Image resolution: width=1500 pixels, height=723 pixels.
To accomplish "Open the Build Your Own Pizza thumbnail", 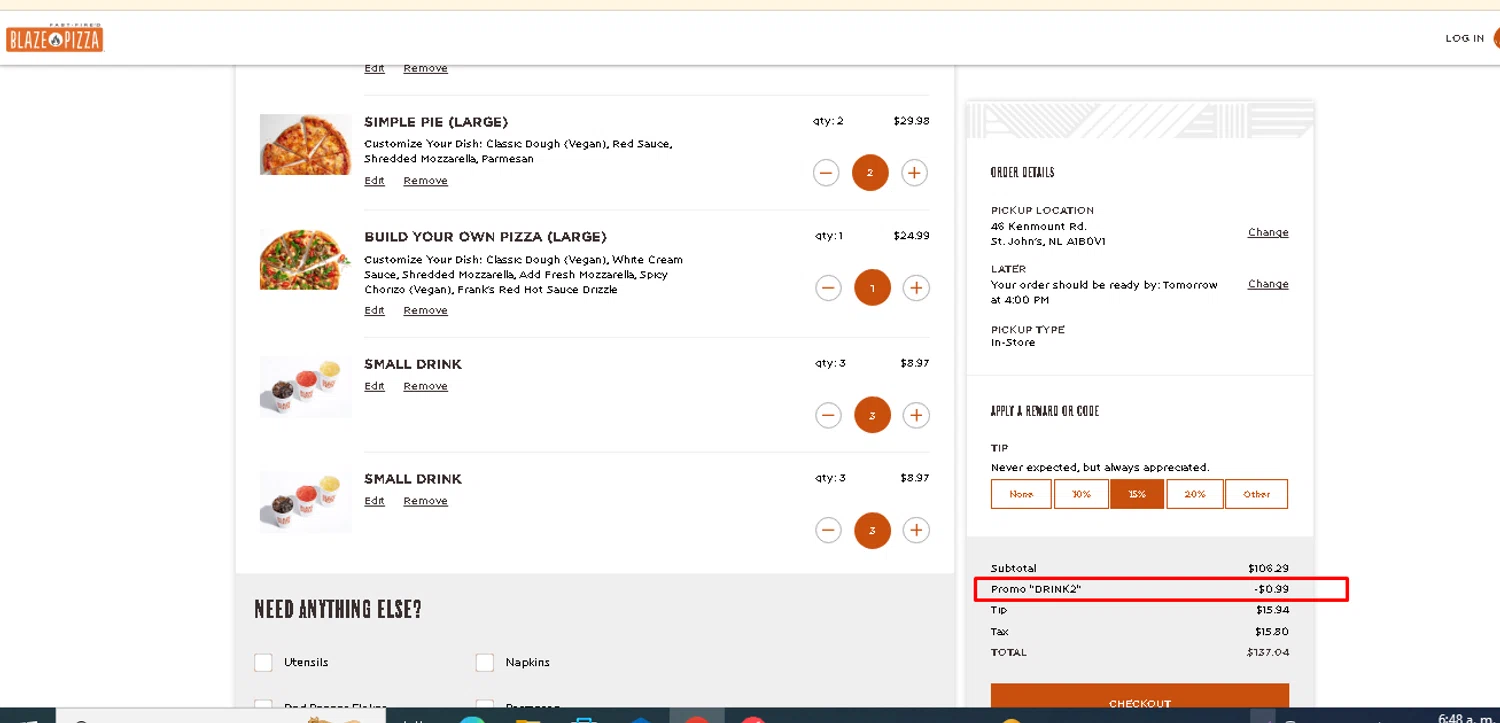I will pyautogui.click(x=305, y=260).
